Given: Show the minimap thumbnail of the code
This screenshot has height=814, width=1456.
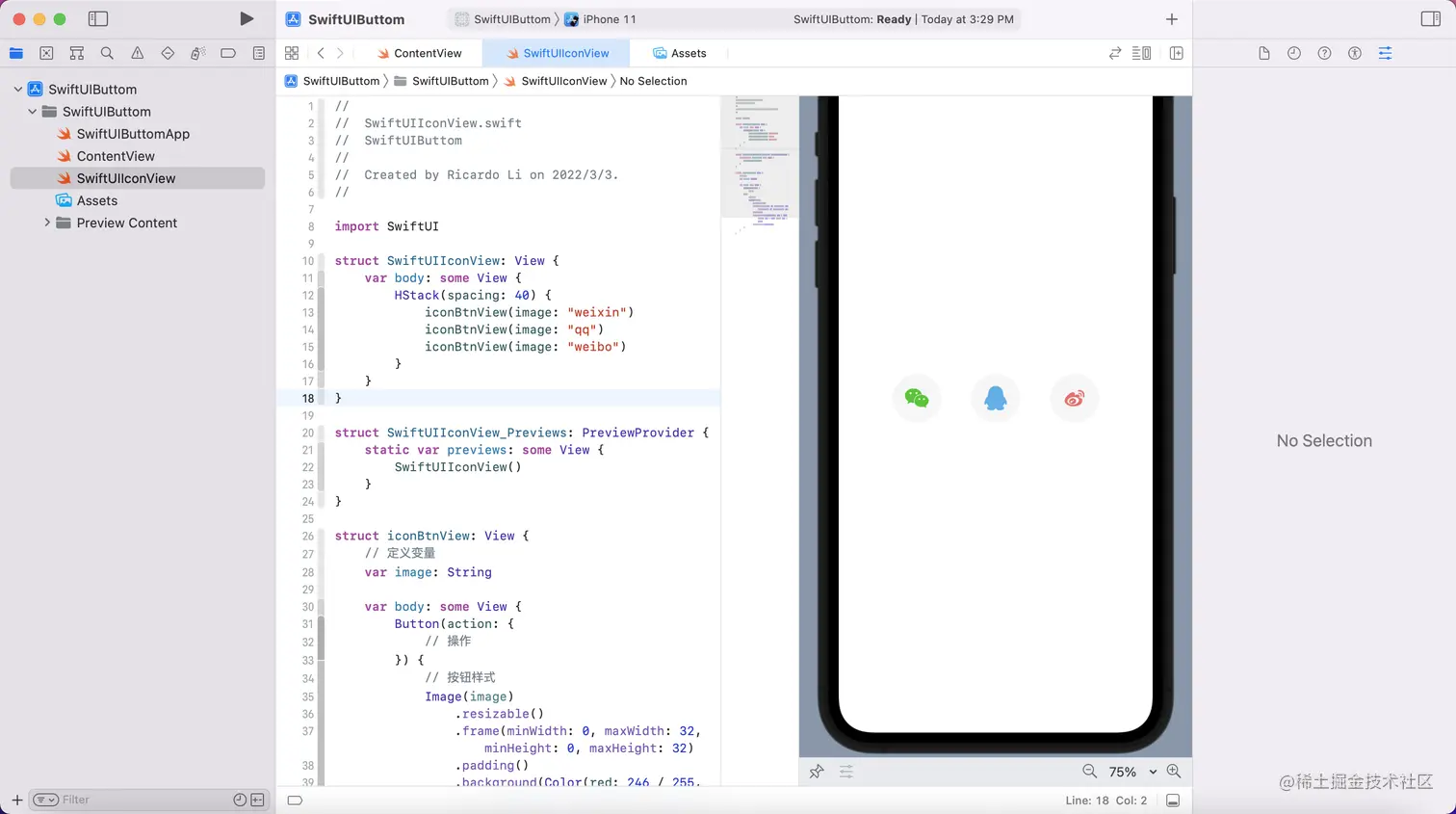Looking at the screenshot, I should 760,164.
